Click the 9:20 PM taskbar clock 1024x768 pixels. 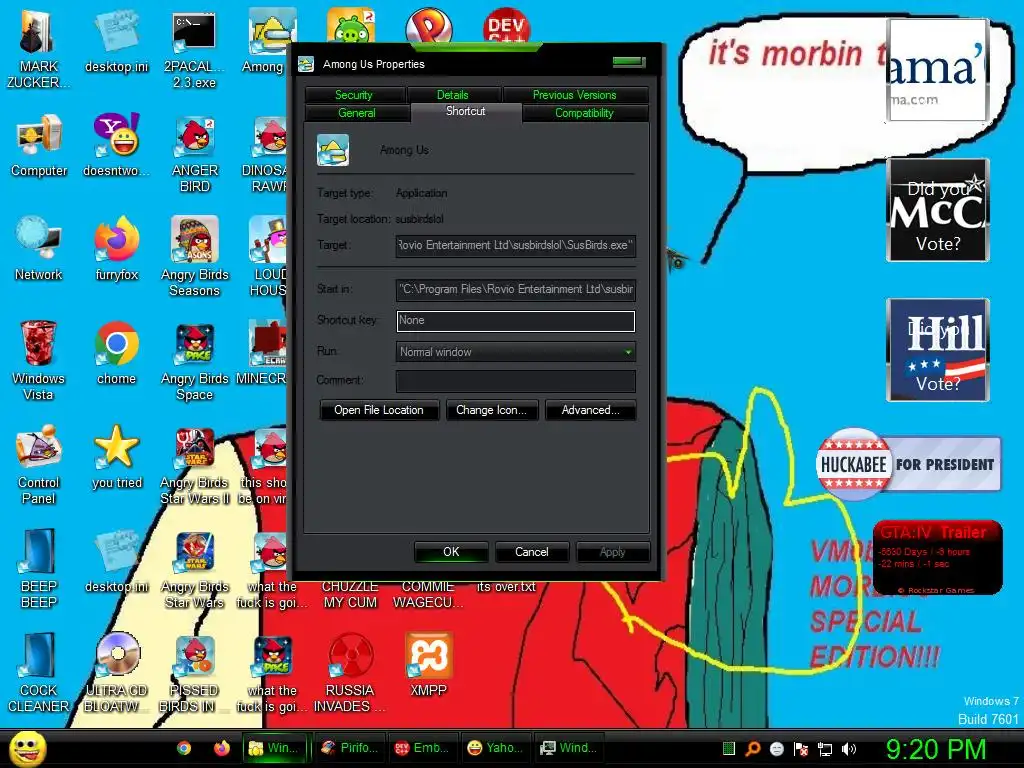tap(936, 749)
